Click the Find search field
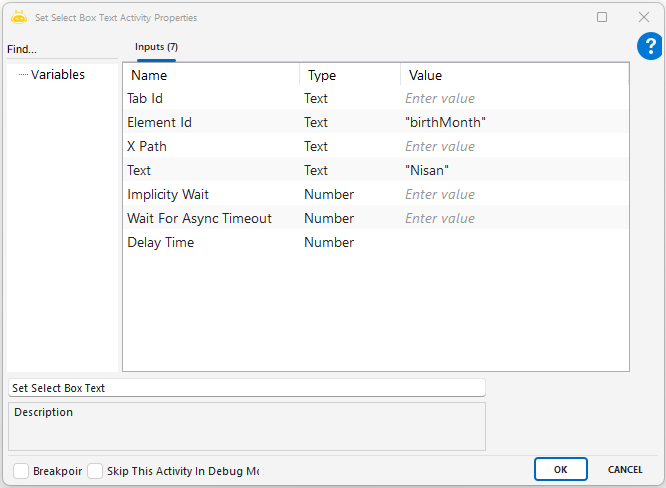Image resolution: width=666 pixels, height=488 pixels. 60,49
